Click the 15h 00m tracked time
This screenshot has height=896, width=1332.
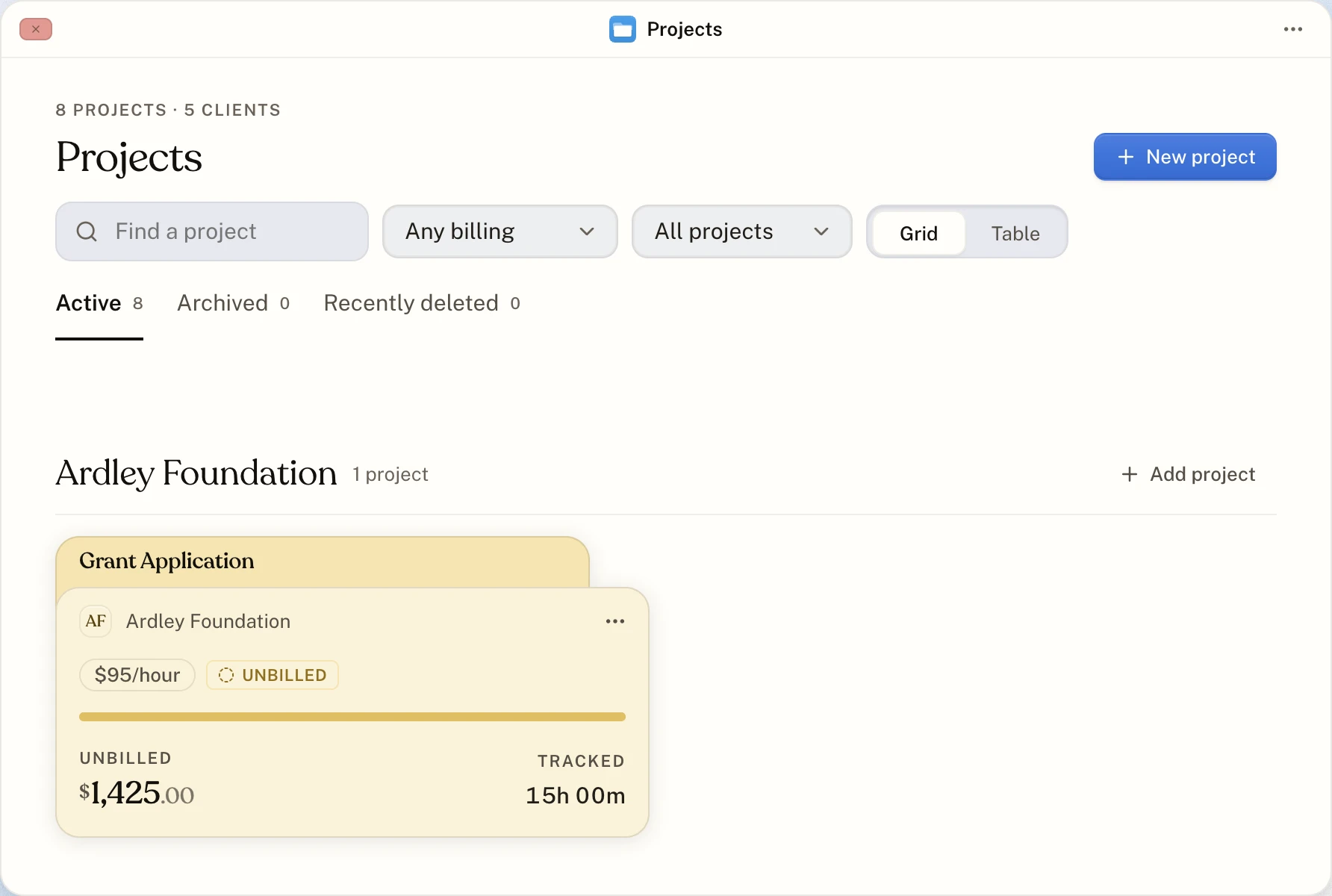tap(575, 795)
